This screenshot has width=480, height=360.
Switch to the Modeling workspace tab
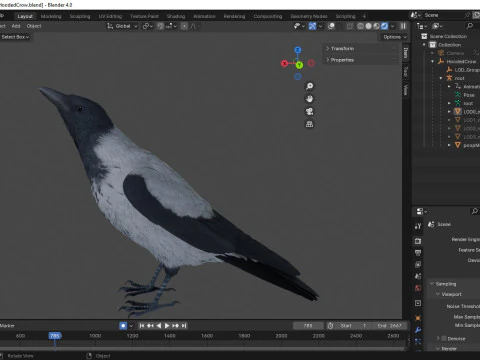coord(51,16)
